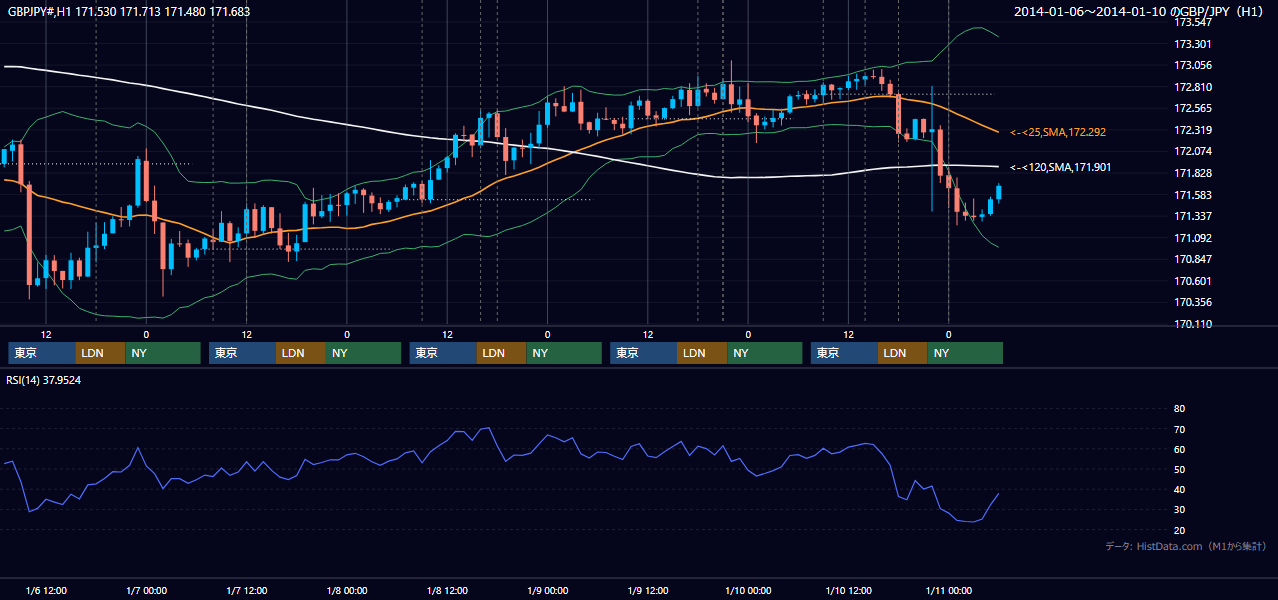This screenshot has width=1278, height=600.
Task: Click the last blue candlestick on the chart
Action: pyautogui.click(x=999, y=192)
